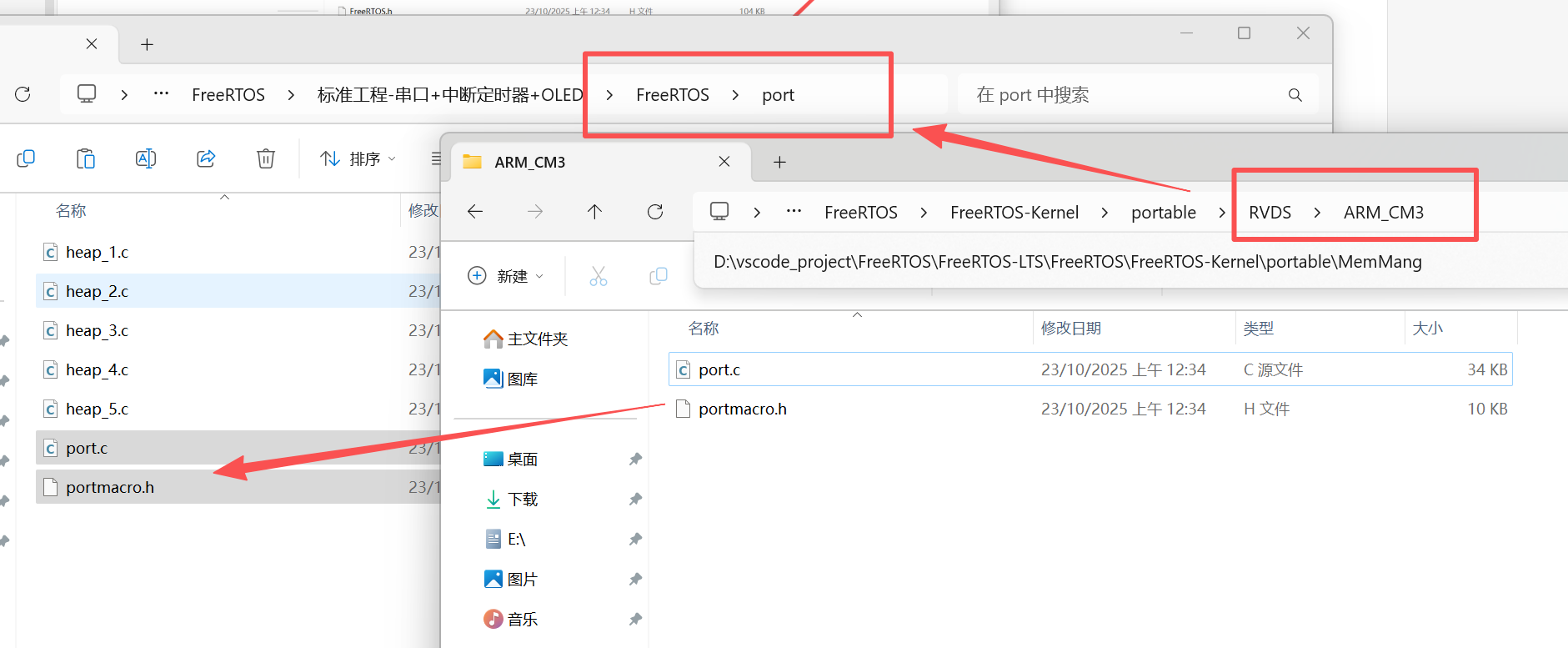Select the 下载 Downloads sidebar item
The image size is (1568, 648).
click(x=523, y=500)
